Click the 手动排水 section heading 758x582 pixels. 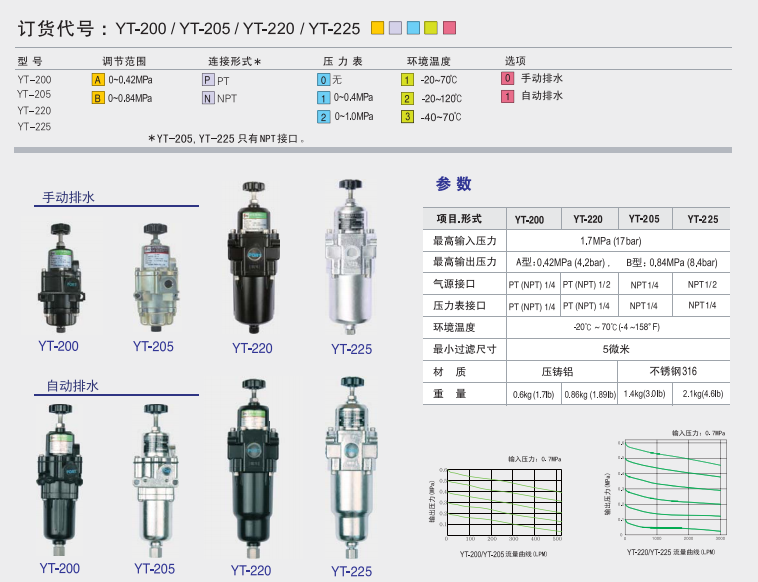click(67, 198)
